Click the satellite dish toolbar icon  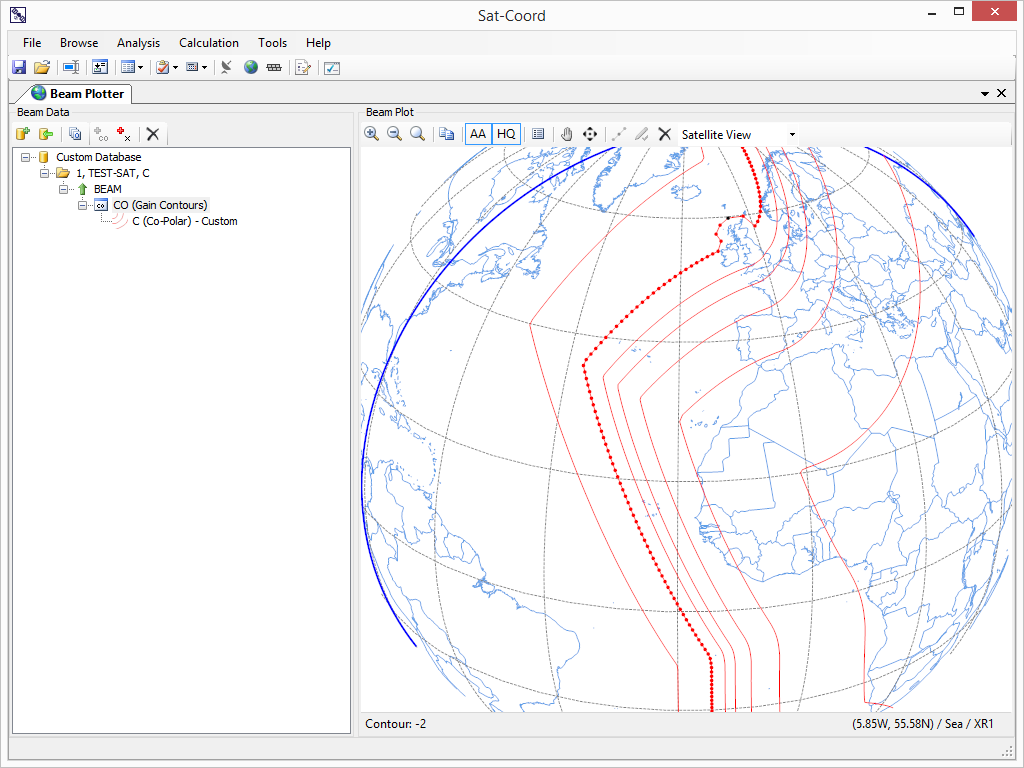227,67
